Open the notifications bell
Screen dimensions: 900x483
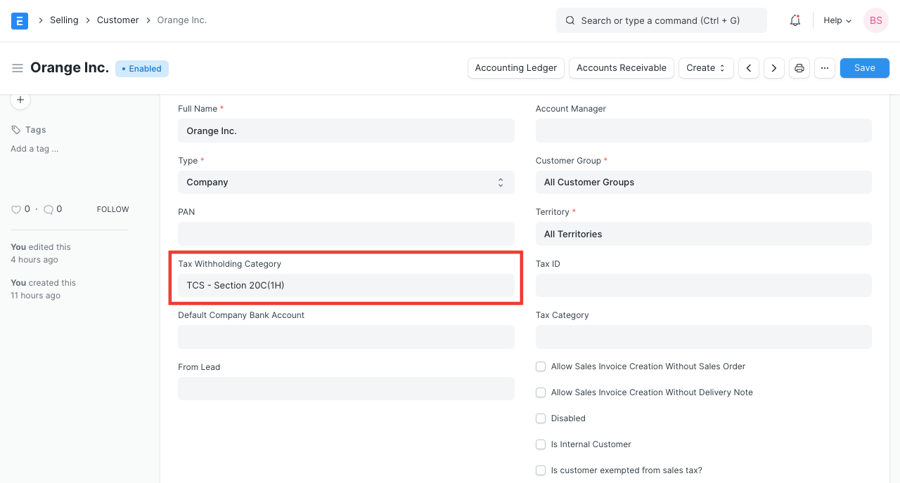tap(795, 20)
